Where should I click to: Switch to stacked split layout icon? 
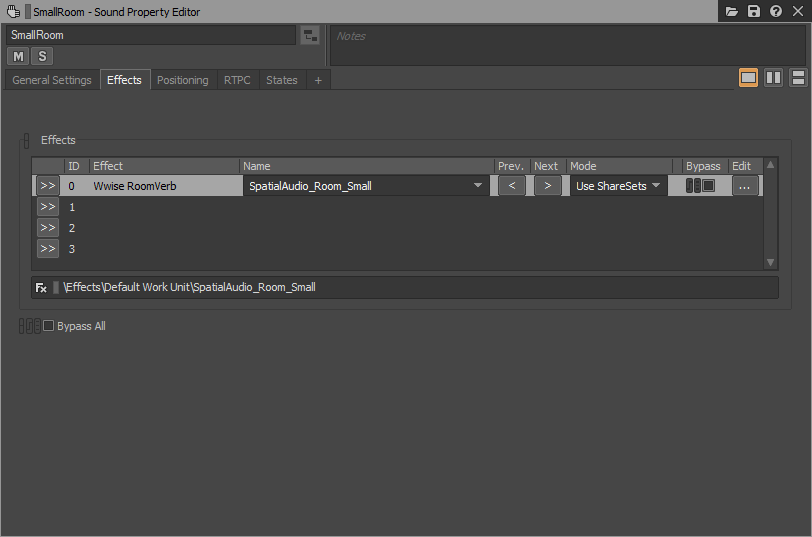coord(798,78)
